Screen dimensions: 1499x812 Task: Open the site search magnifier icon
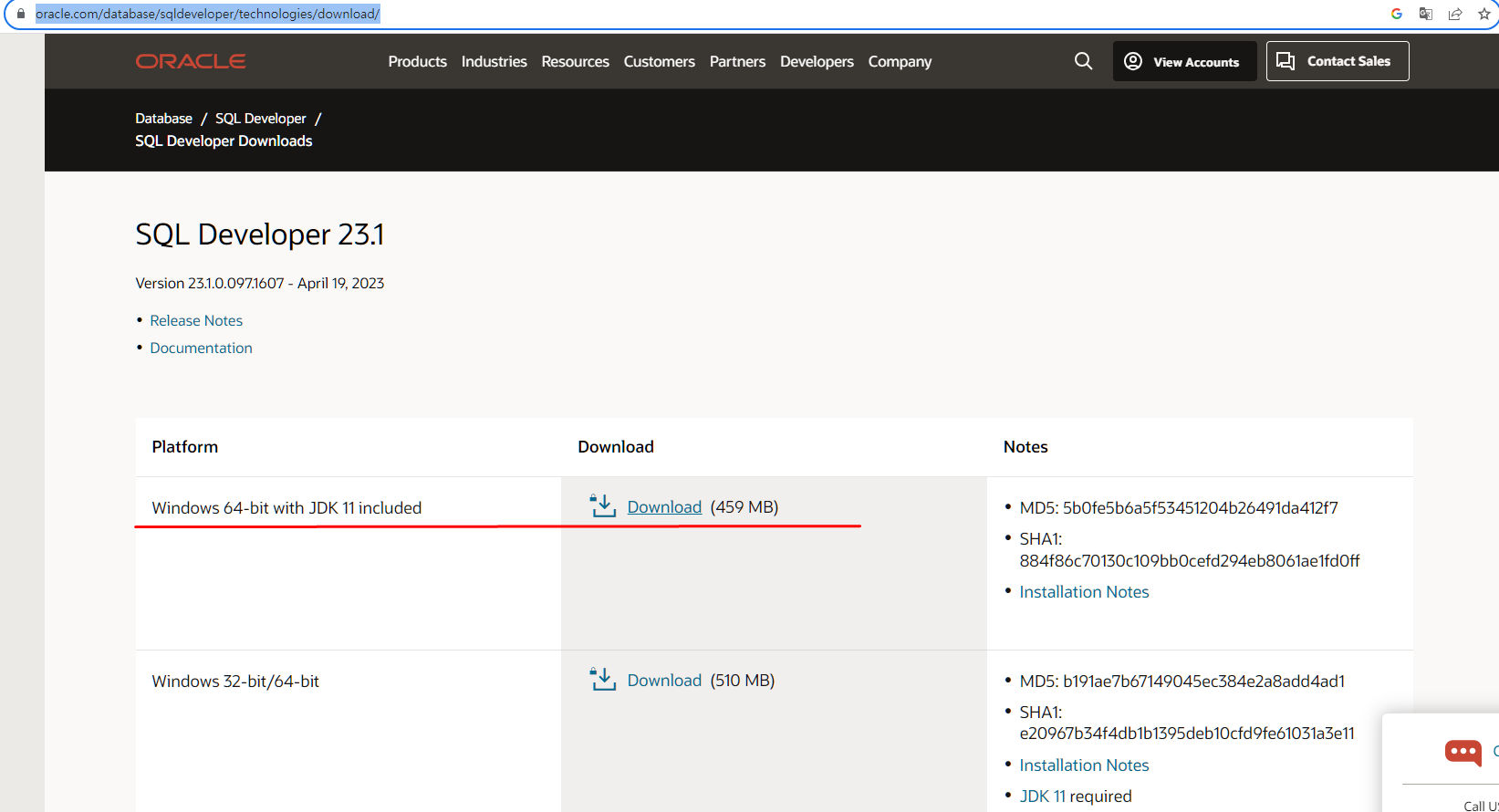(1083, 61)
